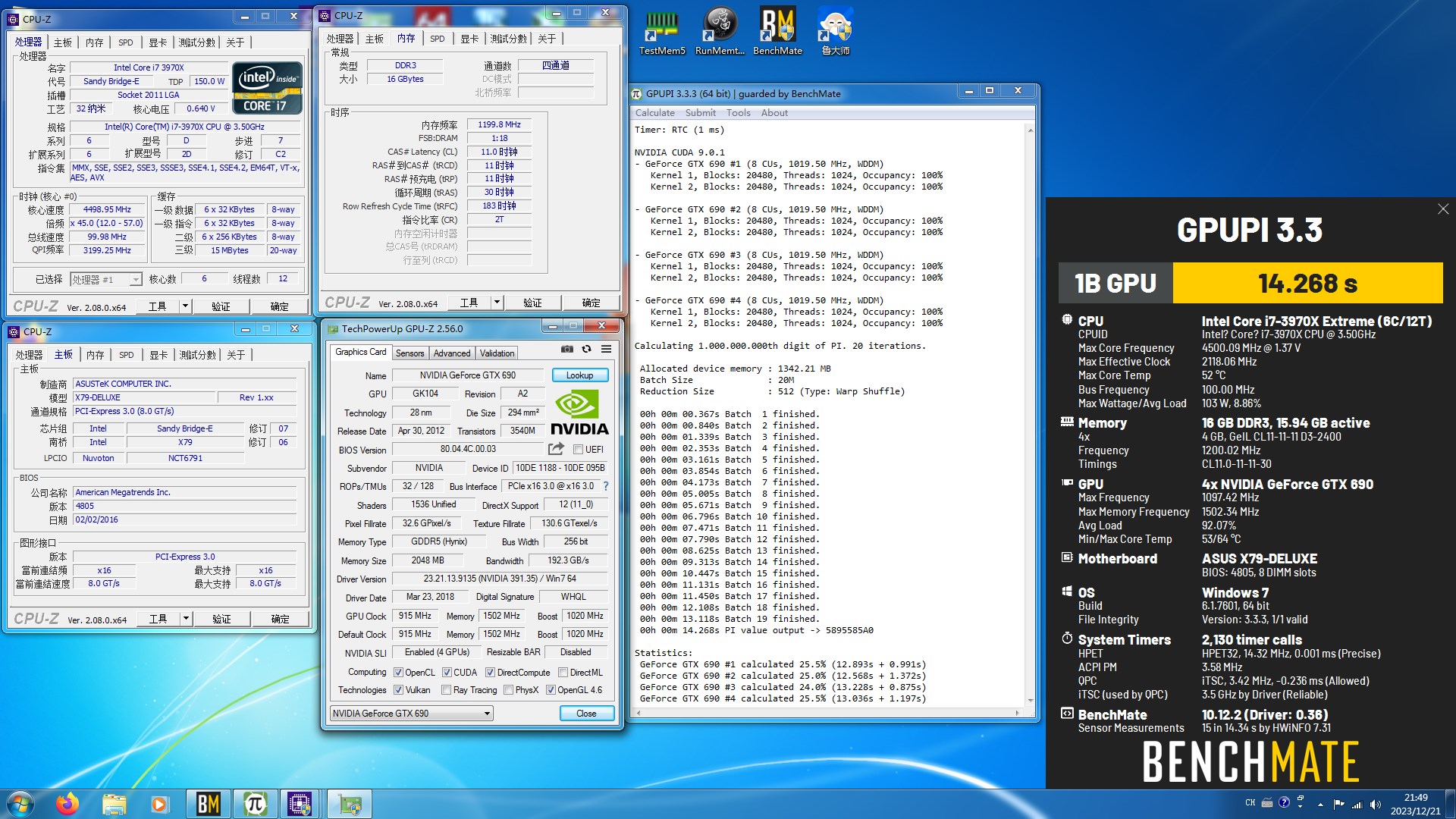Image resolution: width=1456 pixels, height=819 pixels.
Task: Toggle the PhysX checkbox
Action: 508,690
